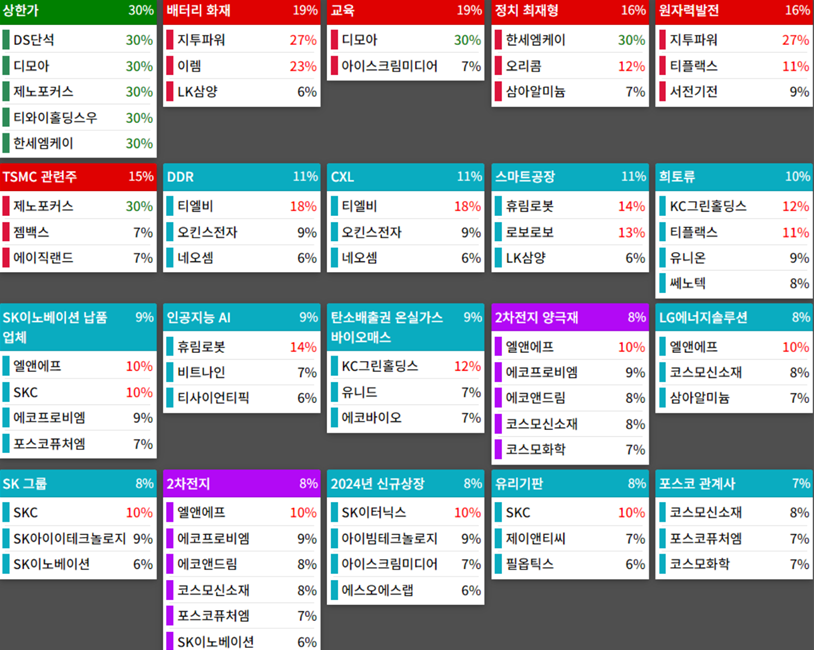
Task: Open the 유리기판 theme header
Action: [x=570, y=484]
